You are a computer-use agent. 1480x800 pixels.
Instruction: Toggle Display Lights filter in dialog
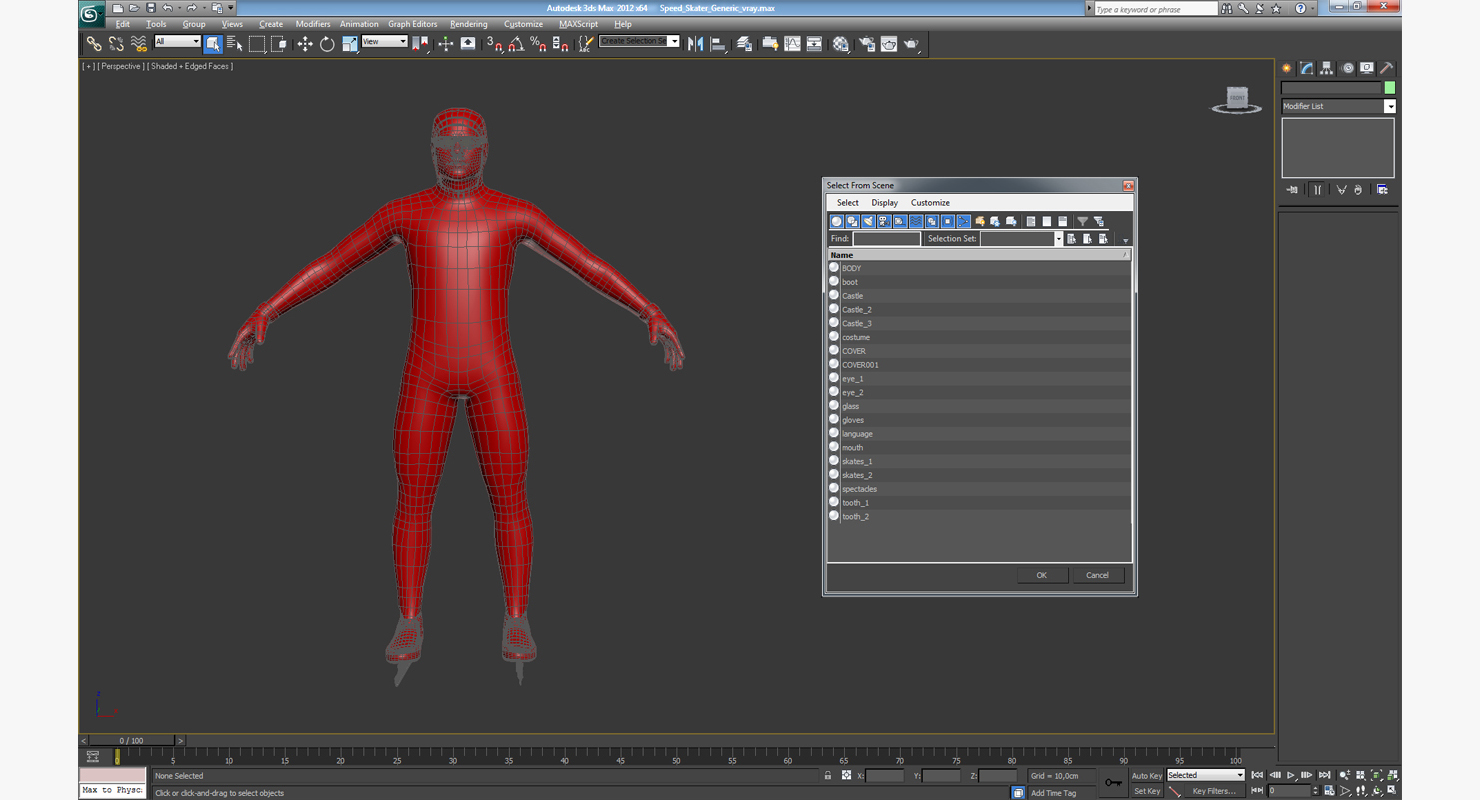coord(868,221)
